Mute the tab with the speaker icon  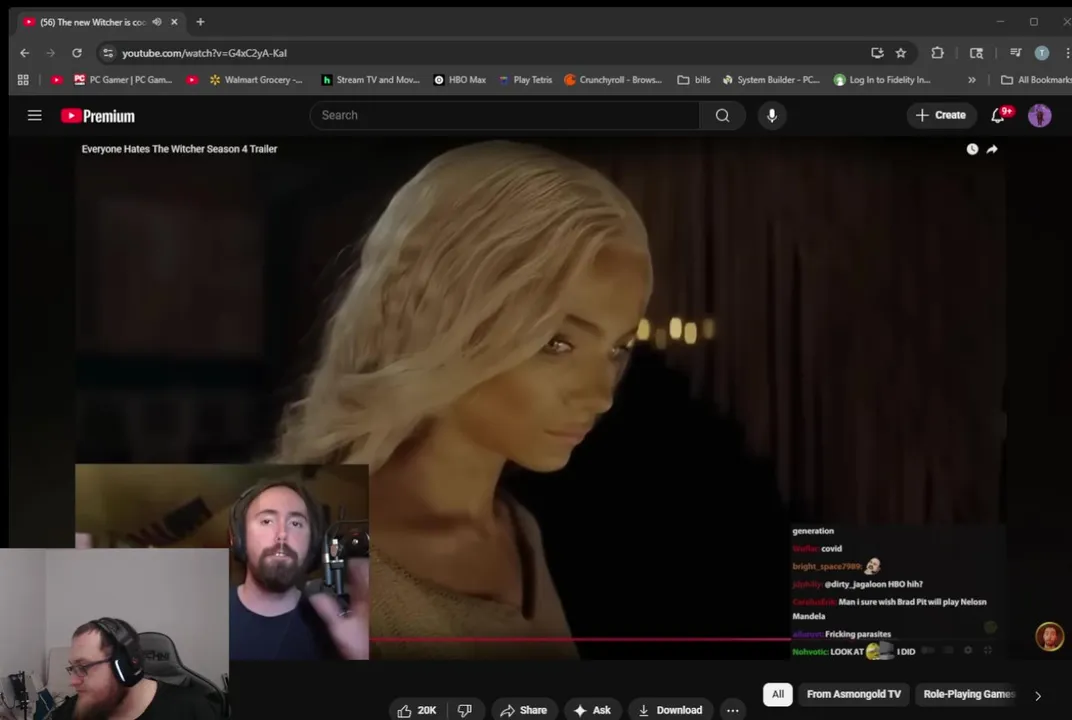157,22
